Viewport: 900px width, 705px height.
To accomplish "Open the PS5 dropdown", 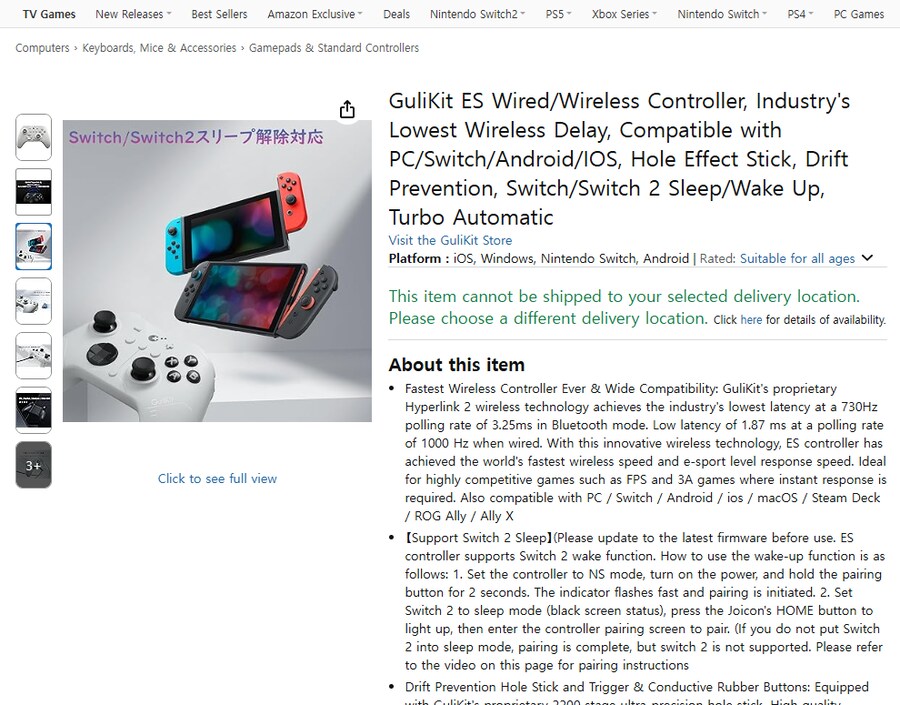I will 558,14.
